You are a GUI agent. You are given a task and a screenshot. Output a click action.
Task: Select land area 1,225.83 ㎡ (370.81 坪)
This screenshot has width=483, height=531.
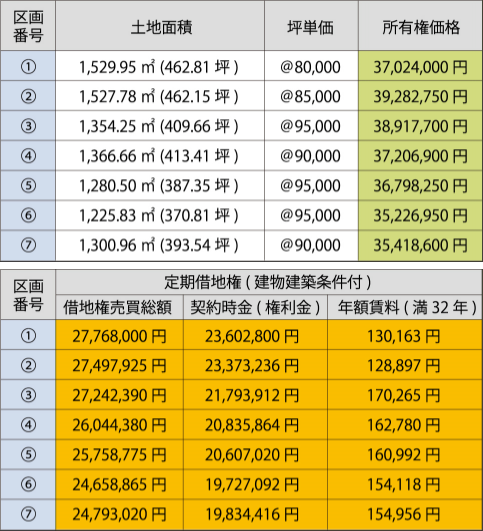click(x=160, y=215)
